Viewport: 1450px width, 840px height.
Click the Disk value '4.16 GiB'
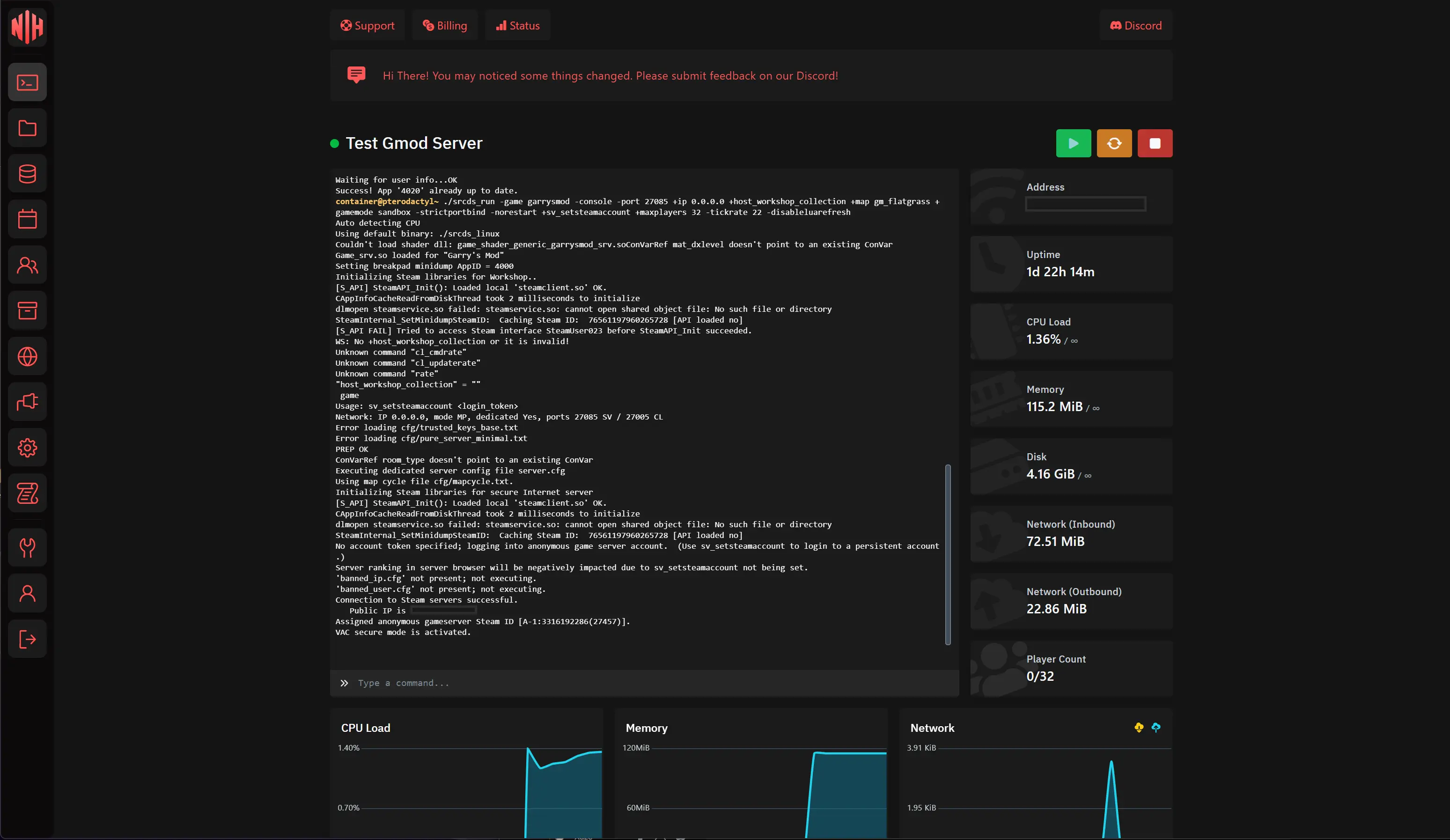click(1050, 473)
